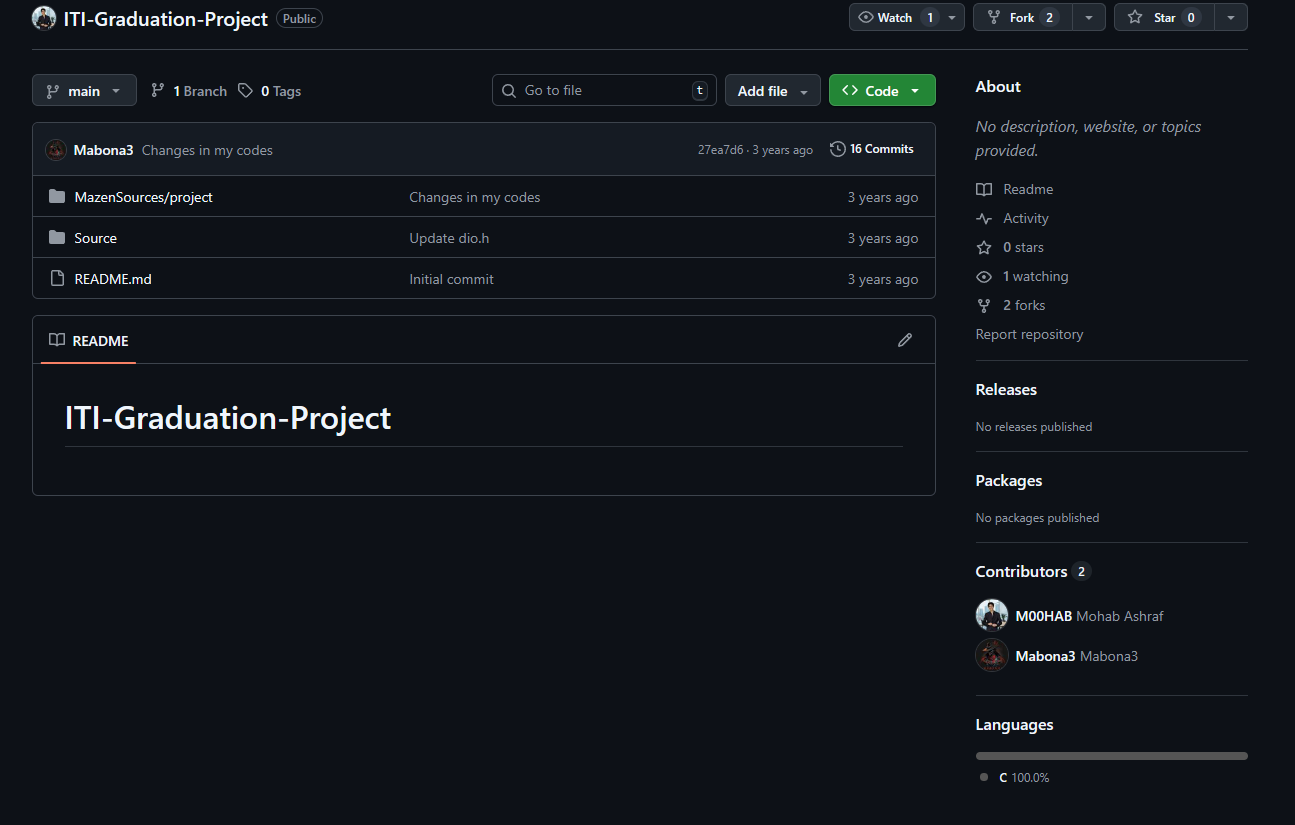Open M00HAB contributor profile

[x=1043, y=616]
